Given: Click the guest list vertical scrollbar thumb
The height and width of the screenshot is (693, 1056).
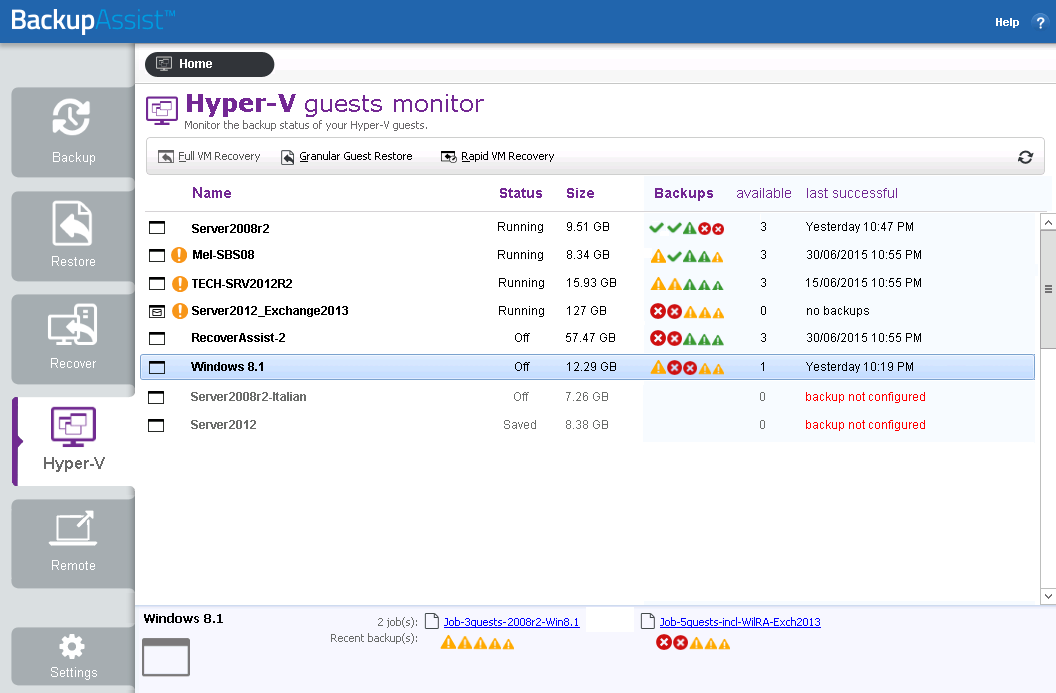Looking at the screenshot, I should [x=1048, y=290].
